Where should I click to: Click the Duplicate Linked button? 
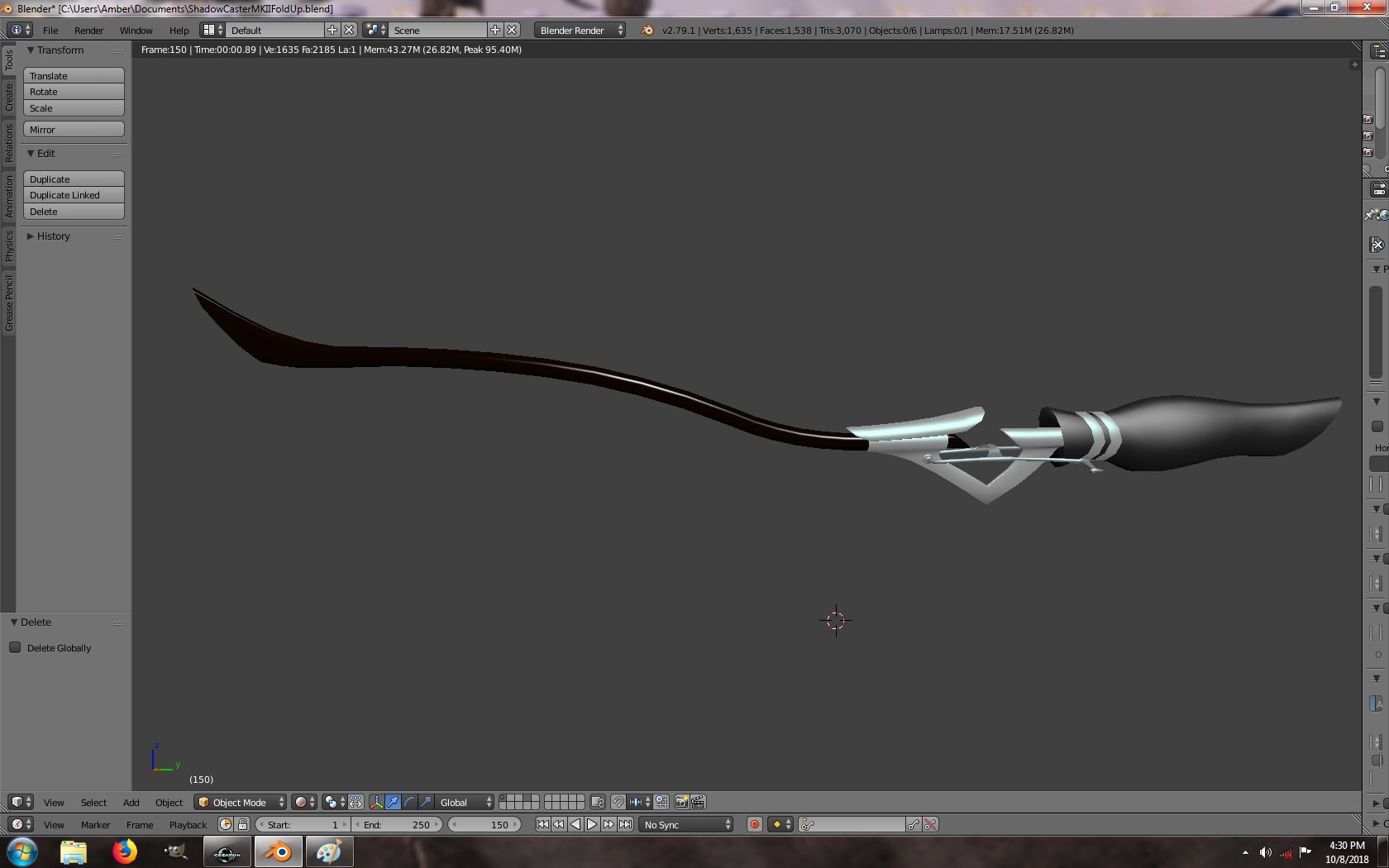(x=74, y=195)
